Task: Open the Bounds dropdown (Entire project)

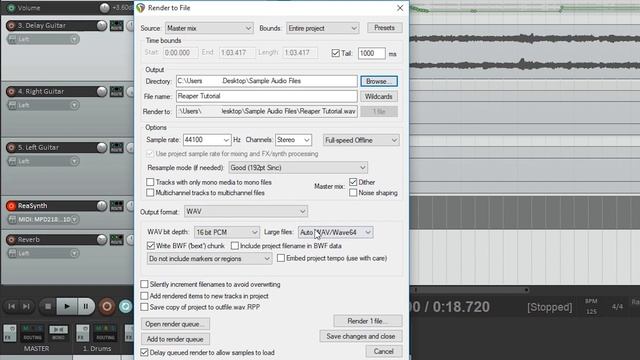Action: (x=322, y=28)
